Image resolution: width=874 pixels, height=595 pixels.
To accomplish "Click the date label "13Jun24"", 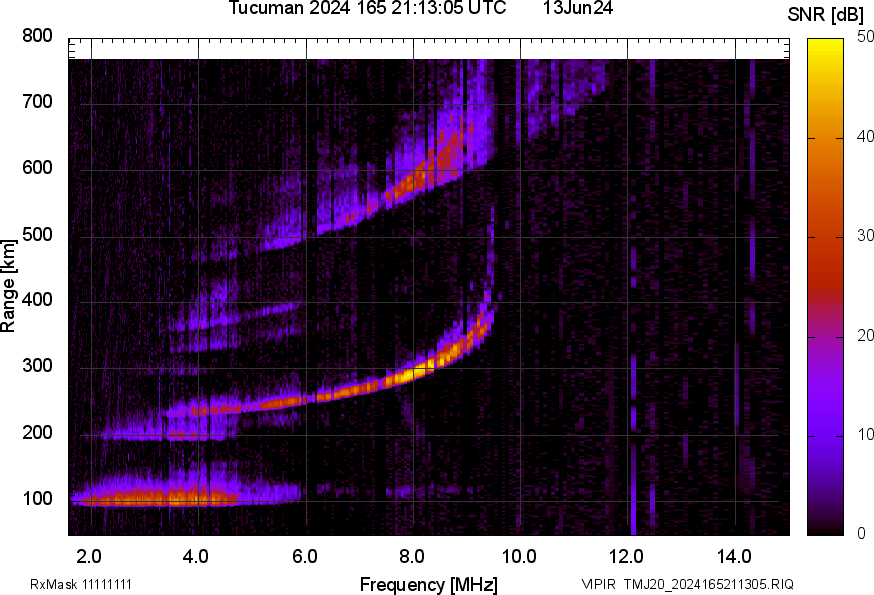I will (578, 8).
